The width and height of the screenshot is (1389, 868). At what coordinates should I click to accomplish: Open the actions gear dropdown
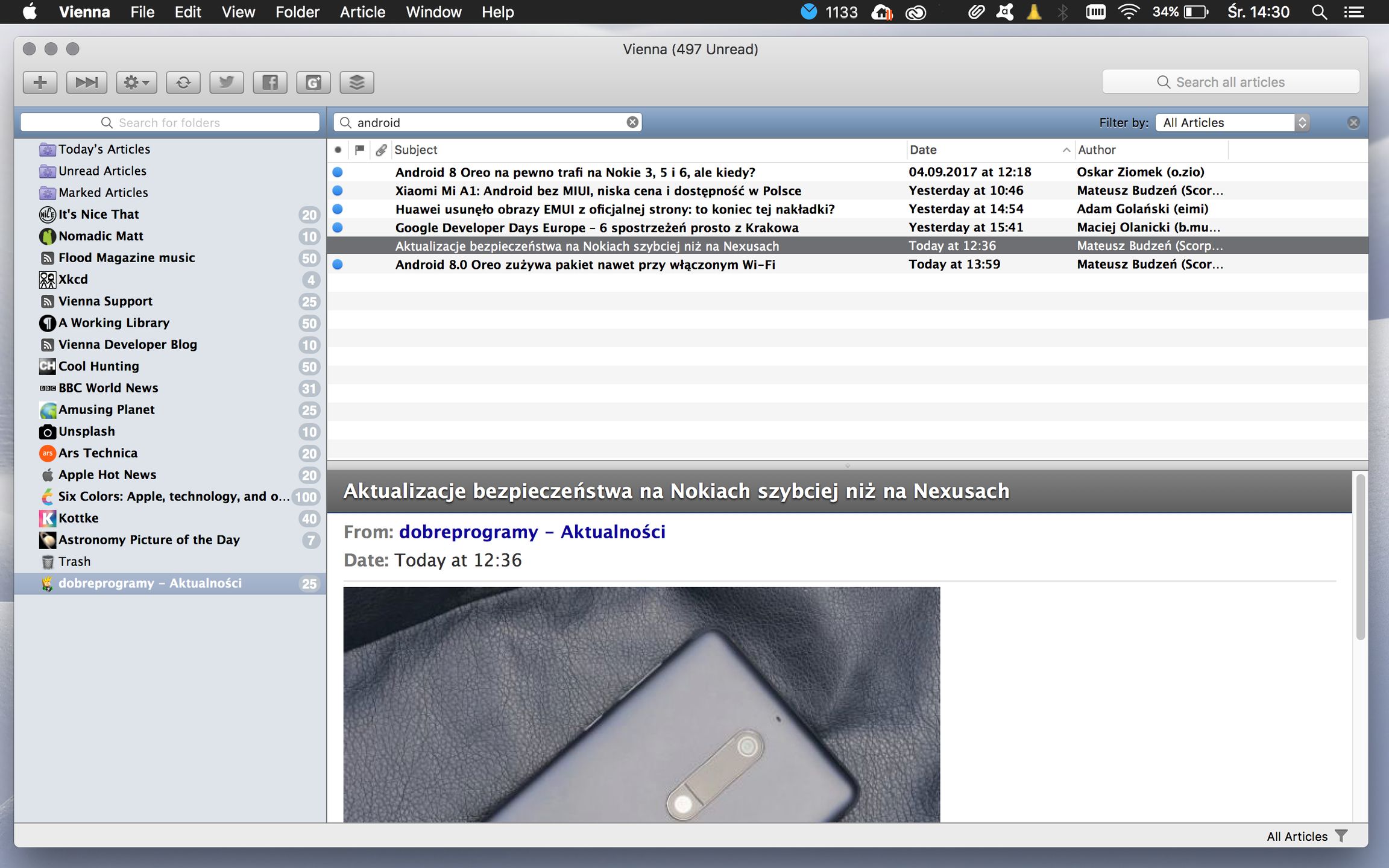point(136,82)
